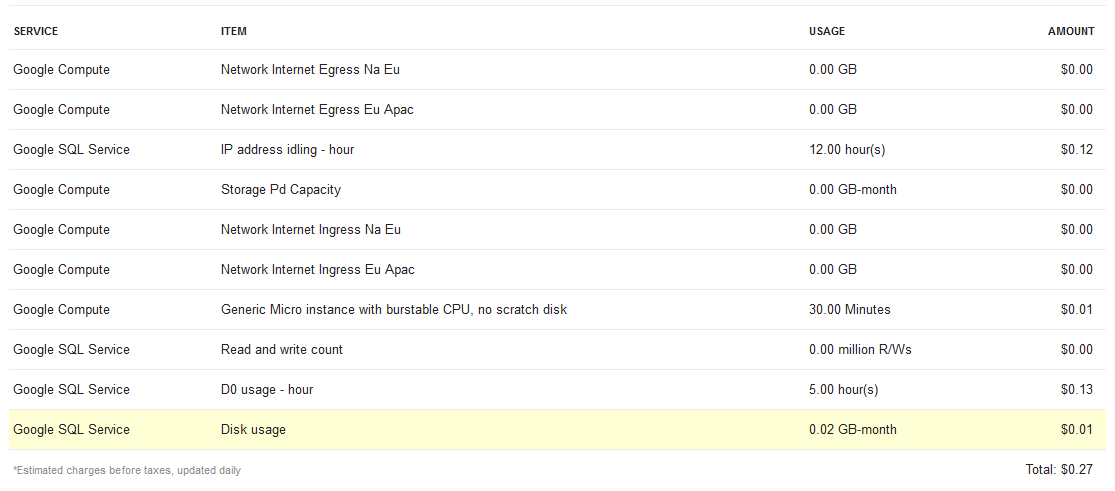Viewport: 1115px width, 491px height.
Task: Click the 5.00 hour(s) usage value
Action: click(x=844, y=389)
